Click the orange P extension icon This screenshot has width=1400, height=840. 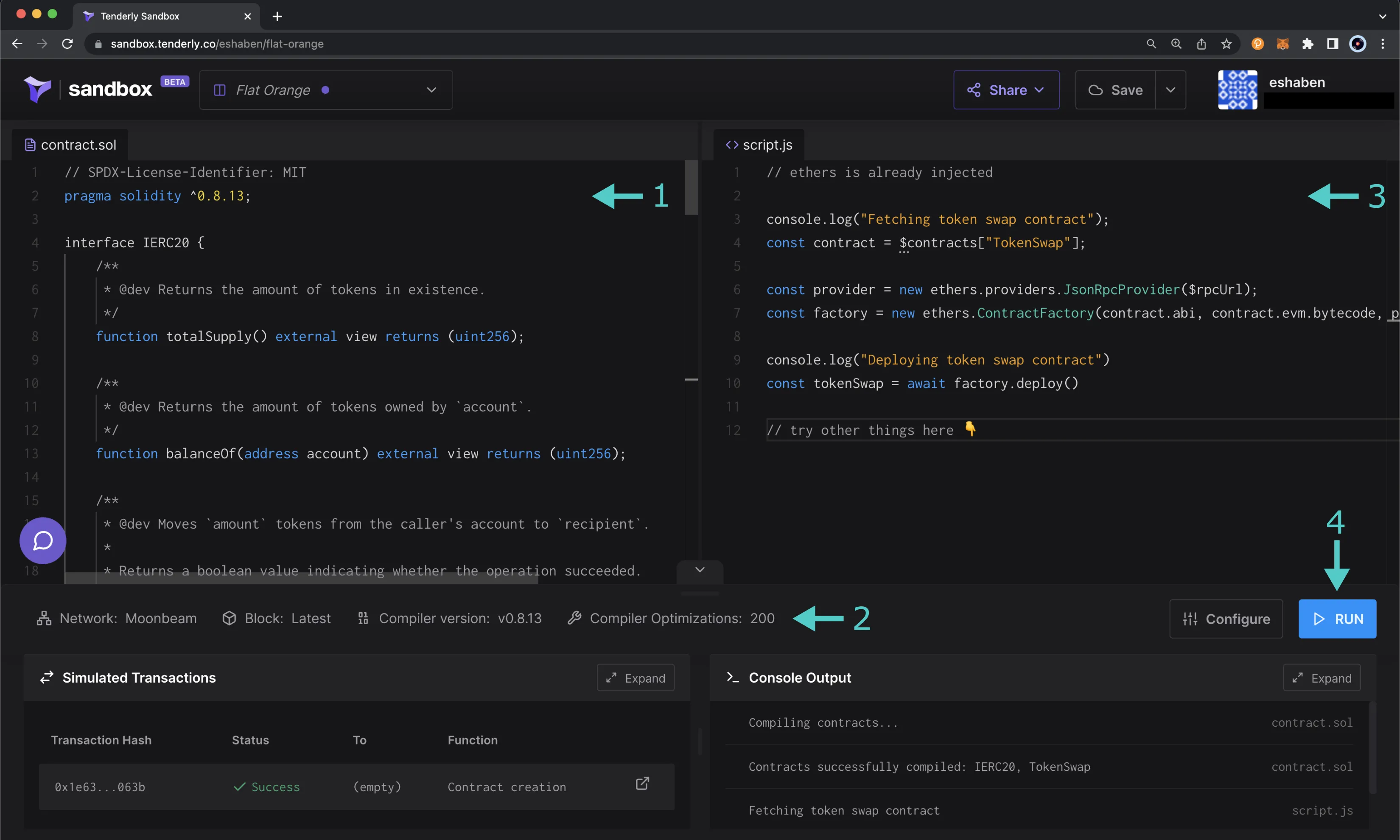(1257, 44)
